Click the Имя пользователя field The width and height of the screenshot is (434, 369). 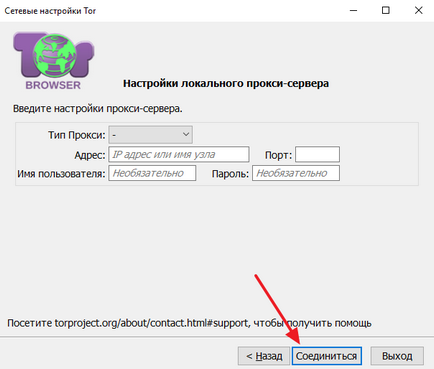coord(152,173)
